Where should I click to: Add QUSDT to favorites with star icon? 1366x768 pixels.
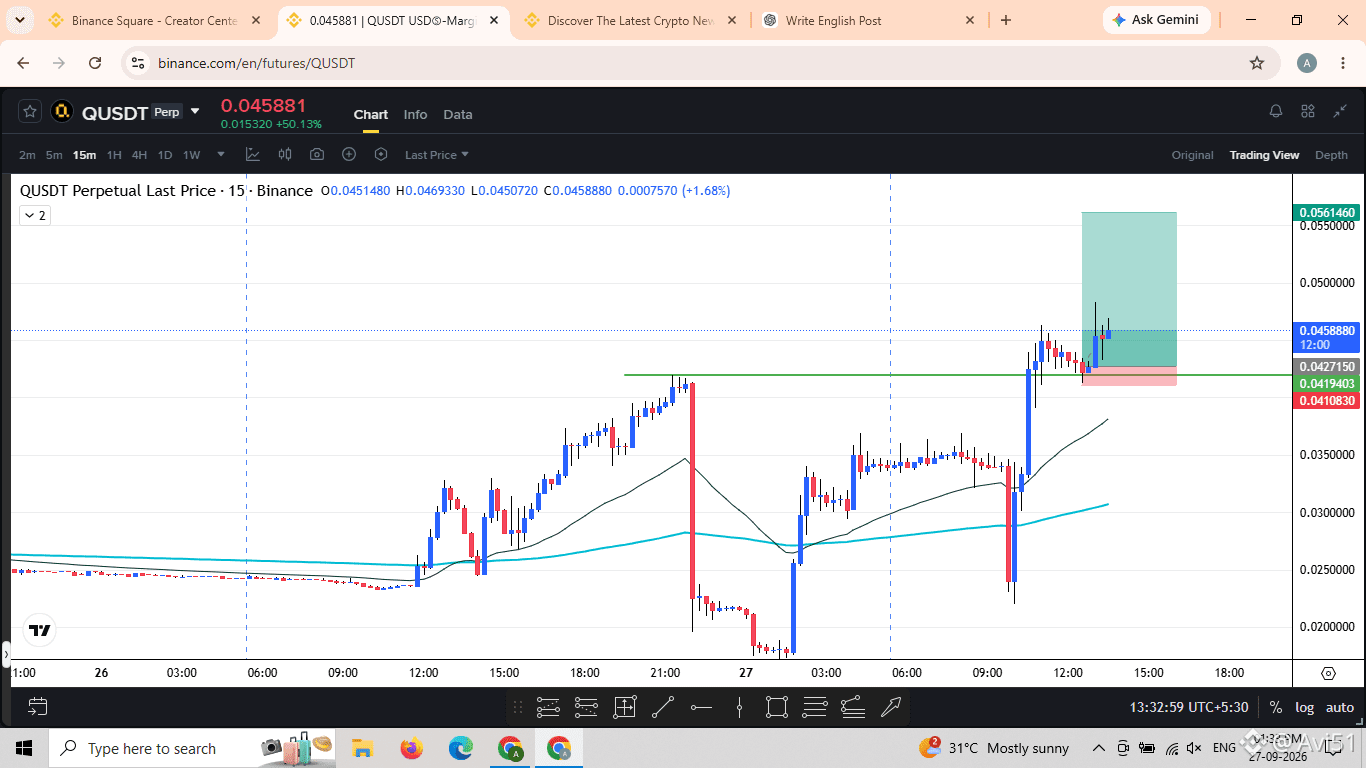(x=30, y=112)
